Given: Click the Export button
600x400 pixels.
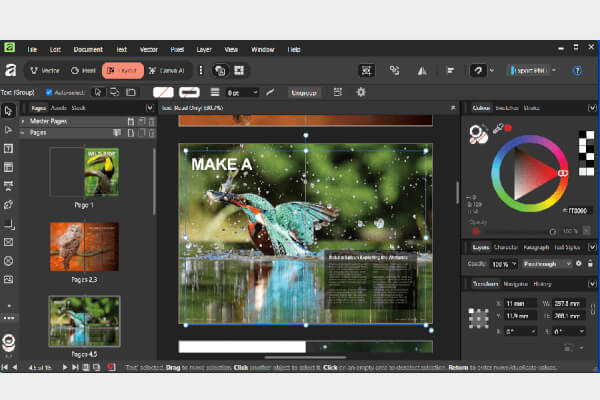Looking at the screenshot, I should [529, 70].
